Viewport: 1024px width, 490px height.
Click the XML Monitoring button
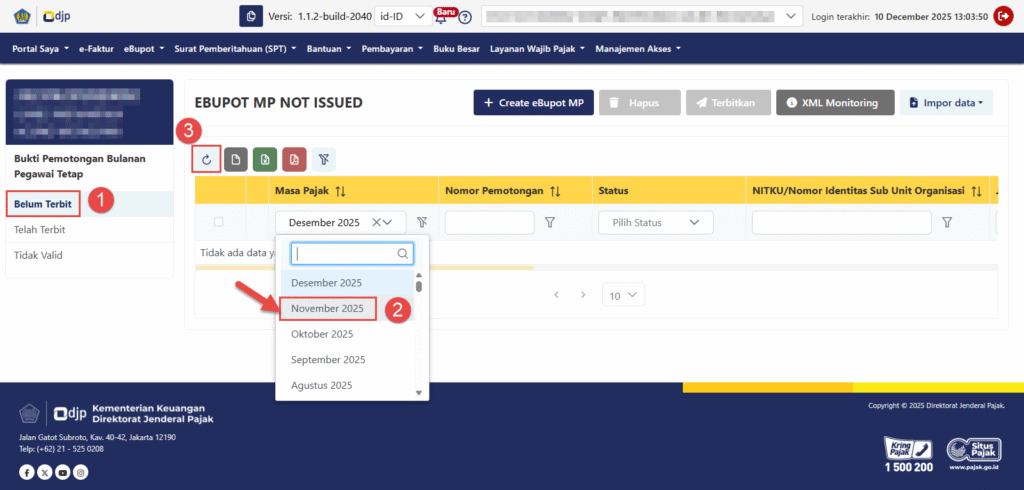click(x=833, y=103)
